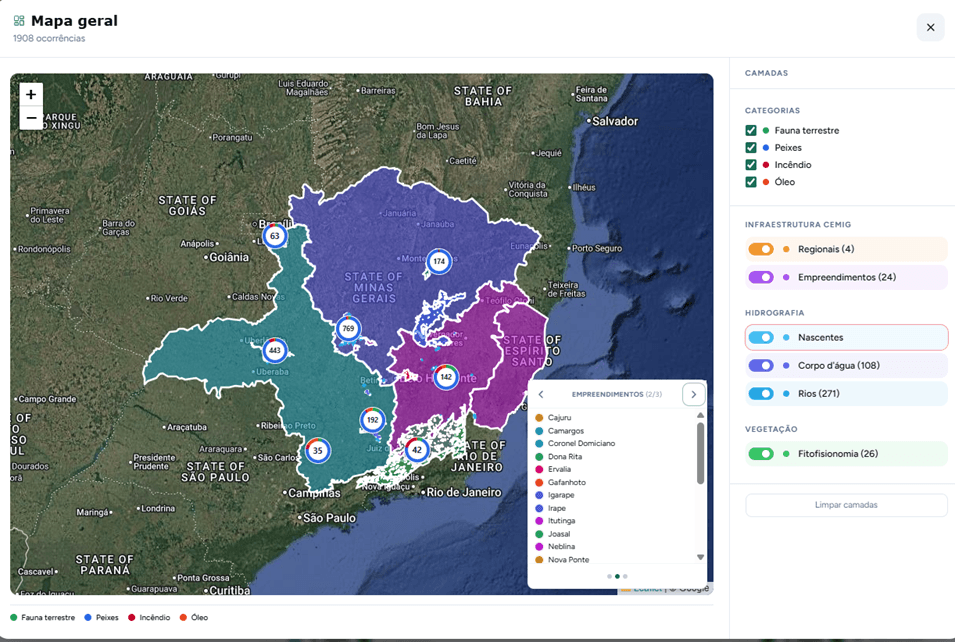Click the cluster marker showing 443
Screen dimensions: 955x642
click(x=274, y=350)
